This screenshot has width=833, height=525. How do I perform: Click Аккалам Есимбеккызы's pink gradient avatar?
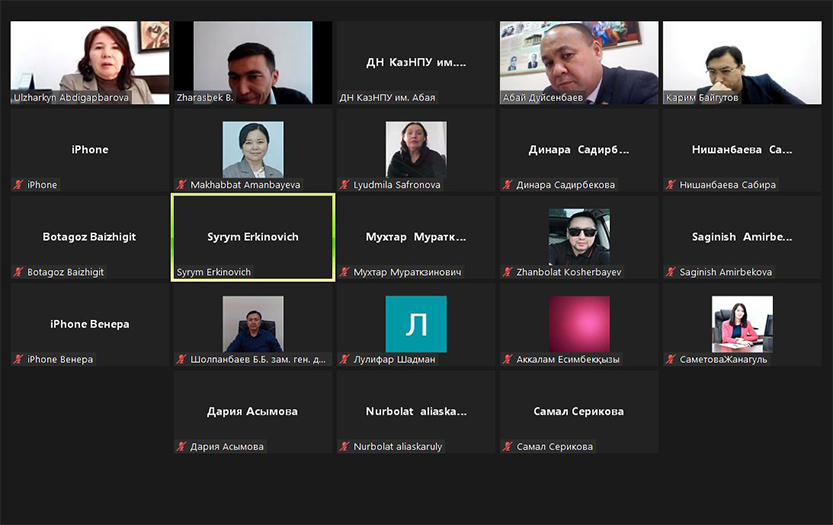coord(579,324)
